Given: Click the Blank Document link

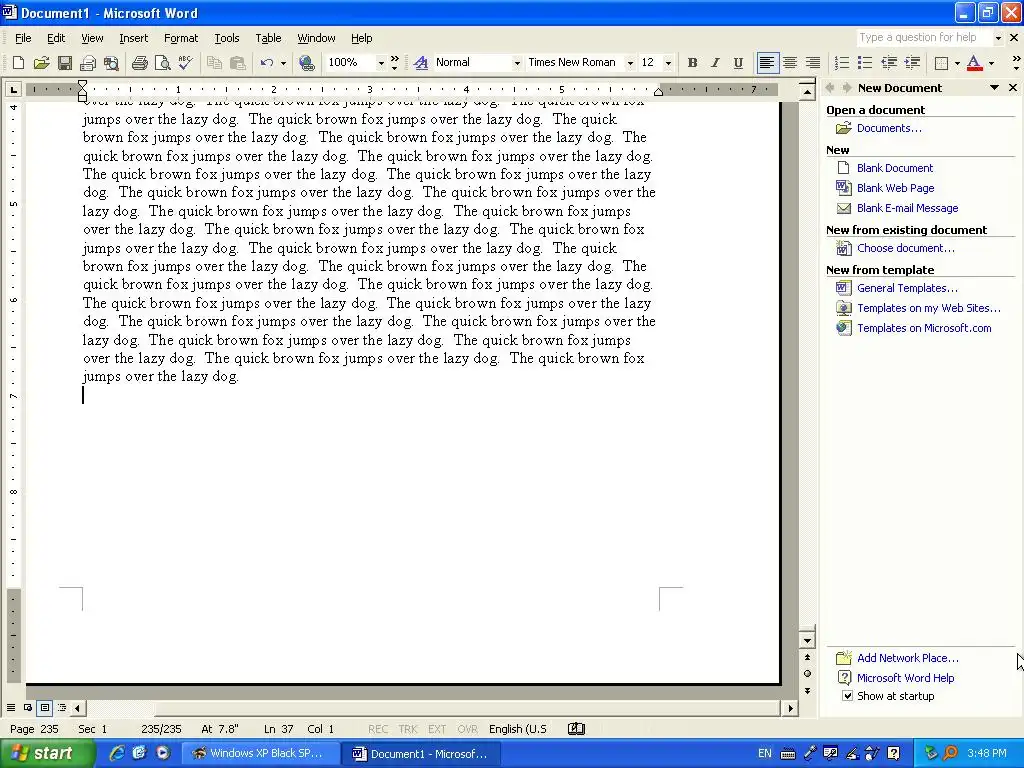Looking at the screenshot, I should (895, 168).
